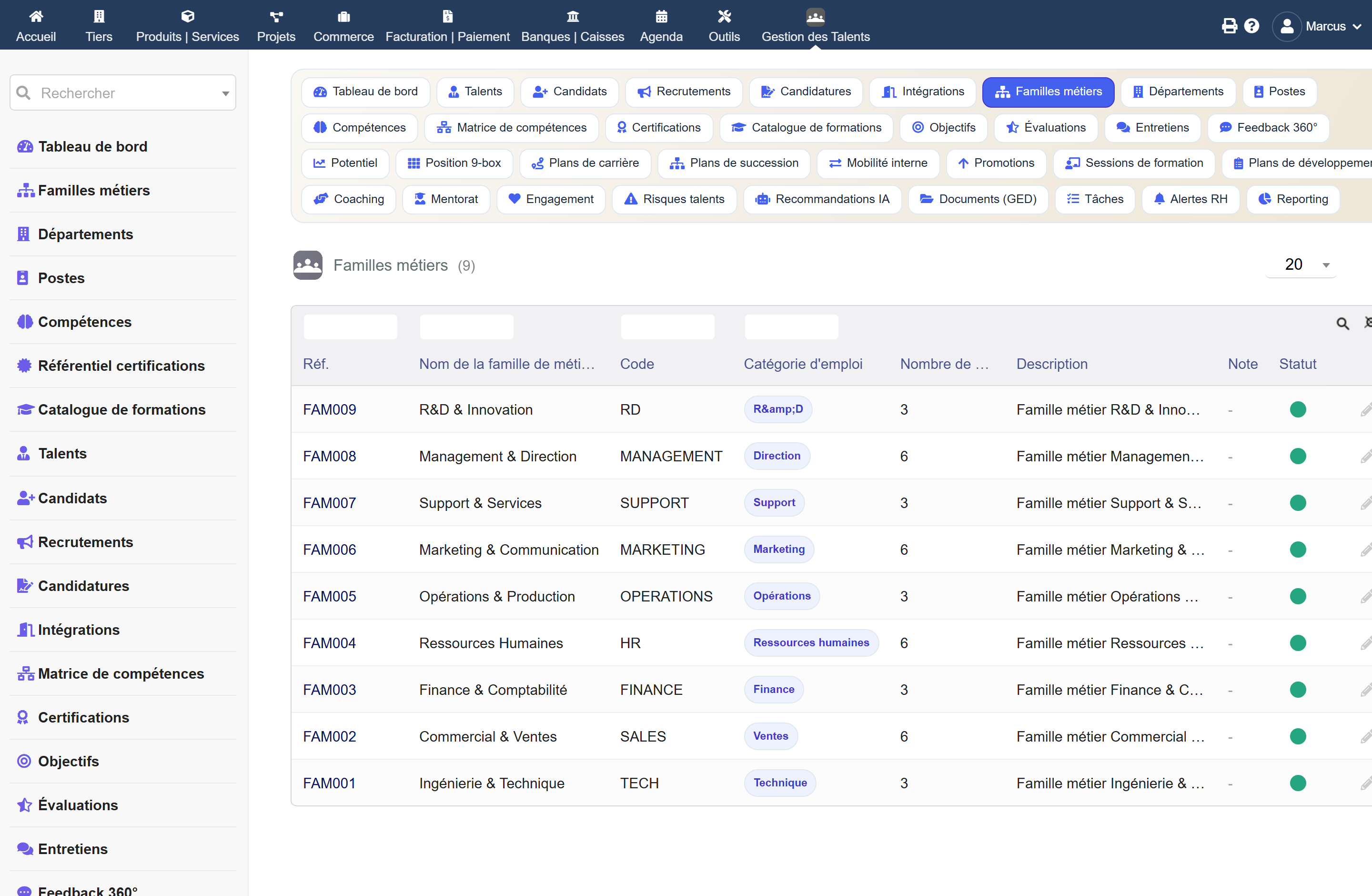Click the Familles métiers page title icon
This screenshot has width=1372, height=896.
308,265
